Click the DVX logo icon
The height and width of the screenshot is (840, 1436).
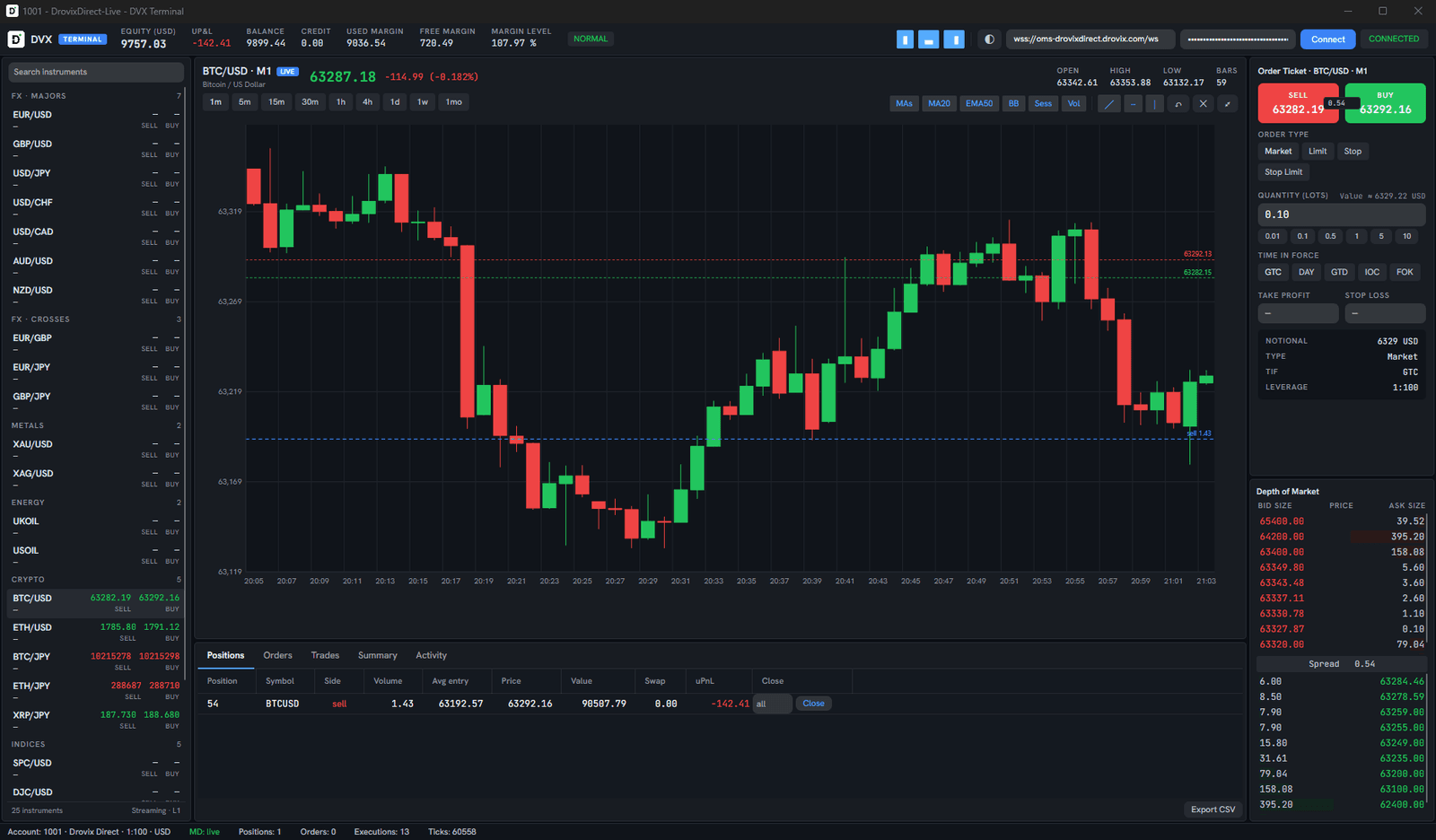(x=16, y=39)
